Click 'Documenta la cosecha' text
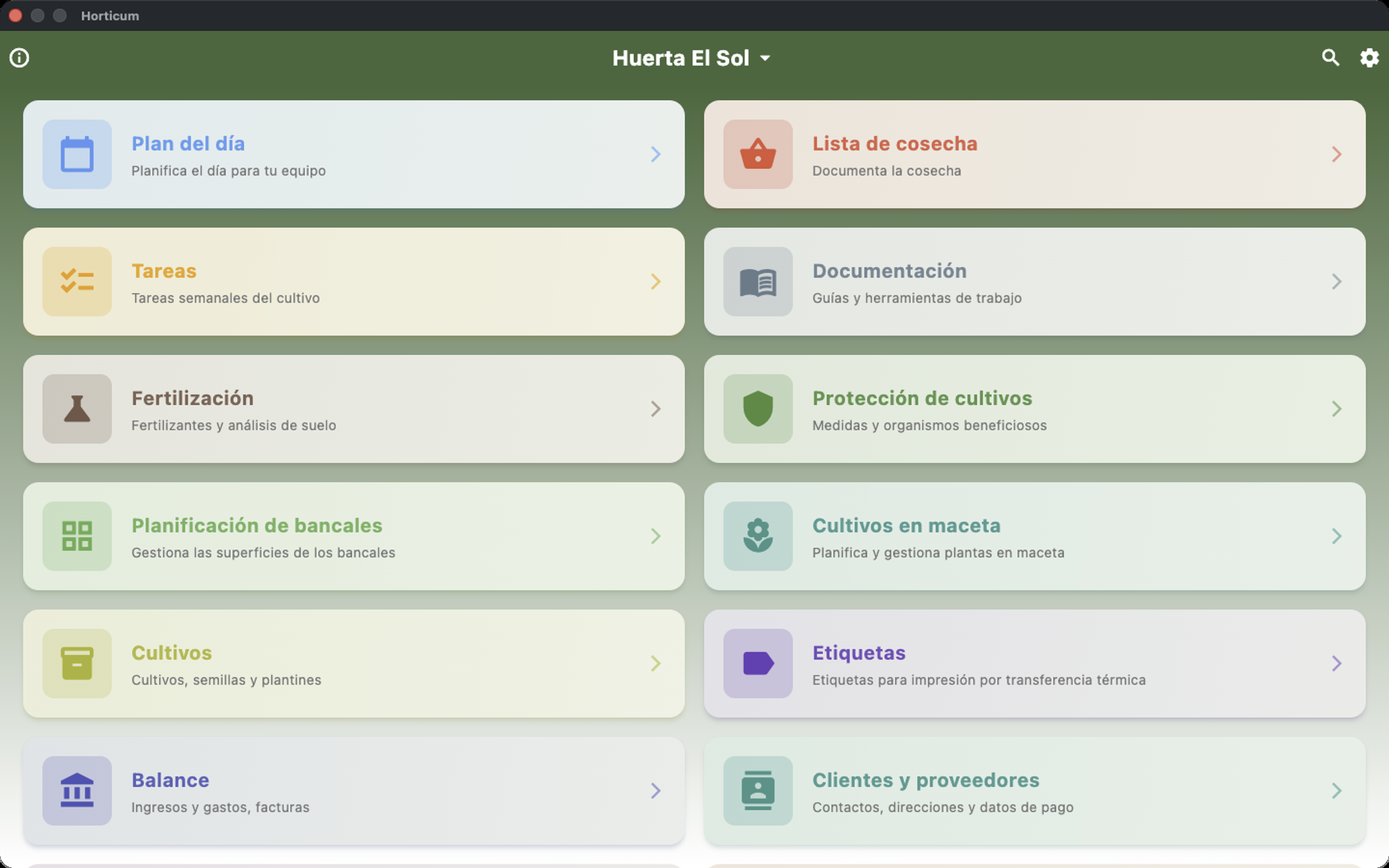 tap(887, 171)
